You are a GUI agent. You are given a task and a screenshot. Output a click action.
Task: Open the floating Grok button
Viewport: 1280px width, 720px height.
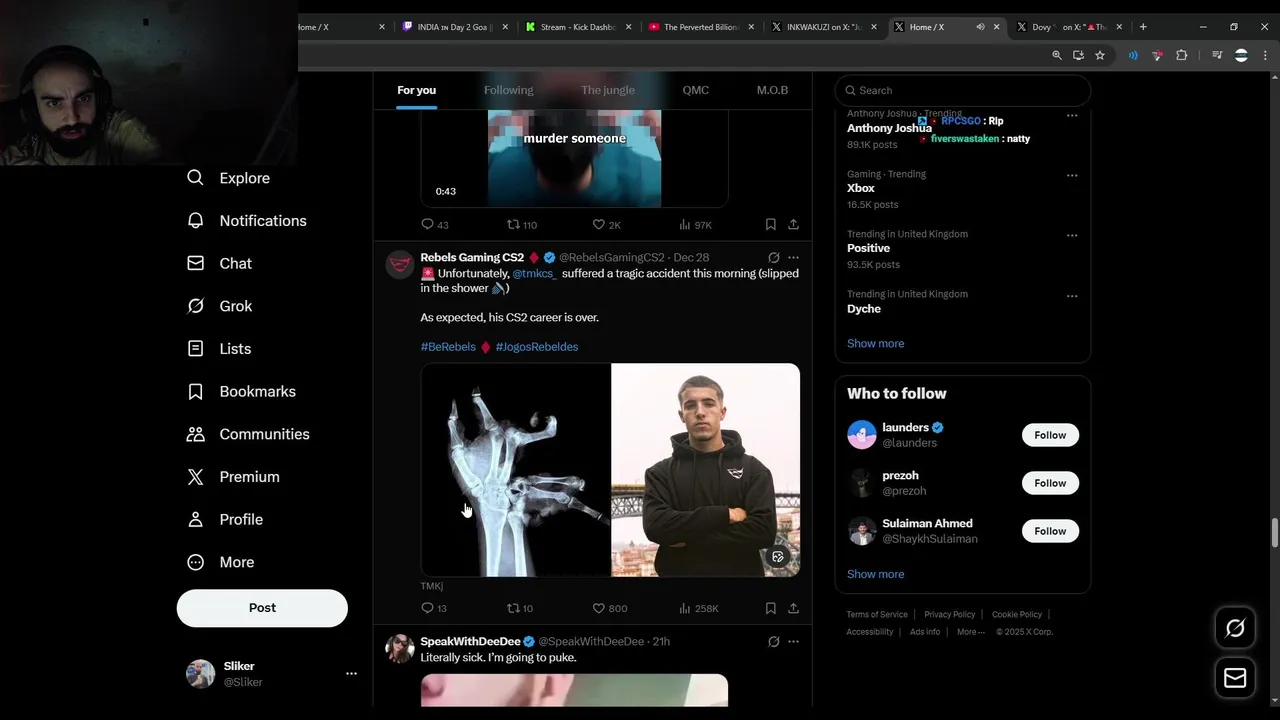[x=1235, y=628]
